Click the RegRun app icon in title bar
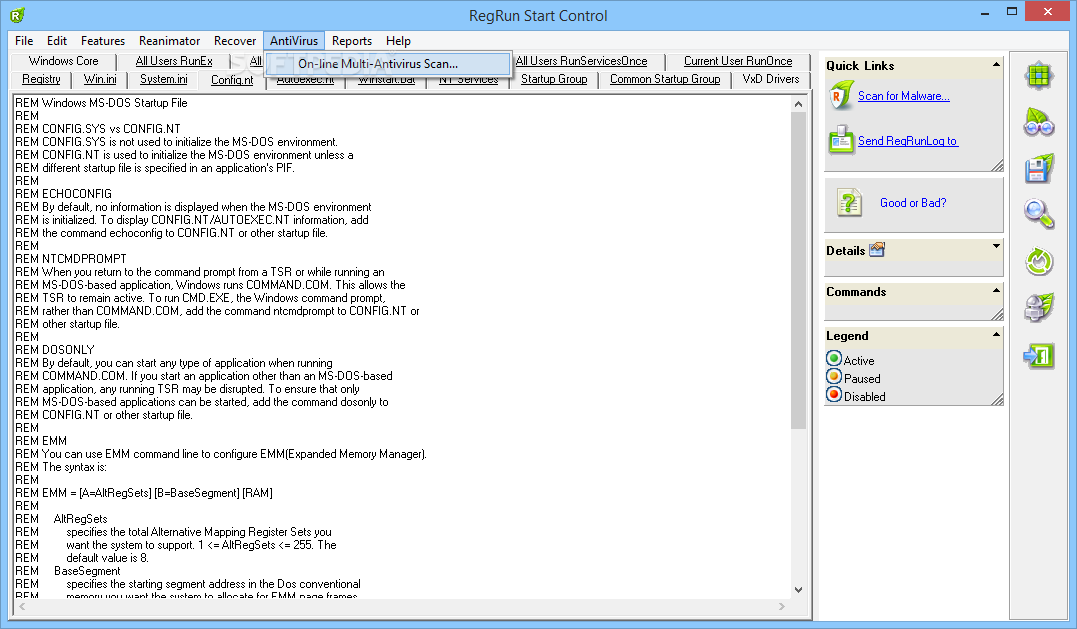 coord(18,14)
